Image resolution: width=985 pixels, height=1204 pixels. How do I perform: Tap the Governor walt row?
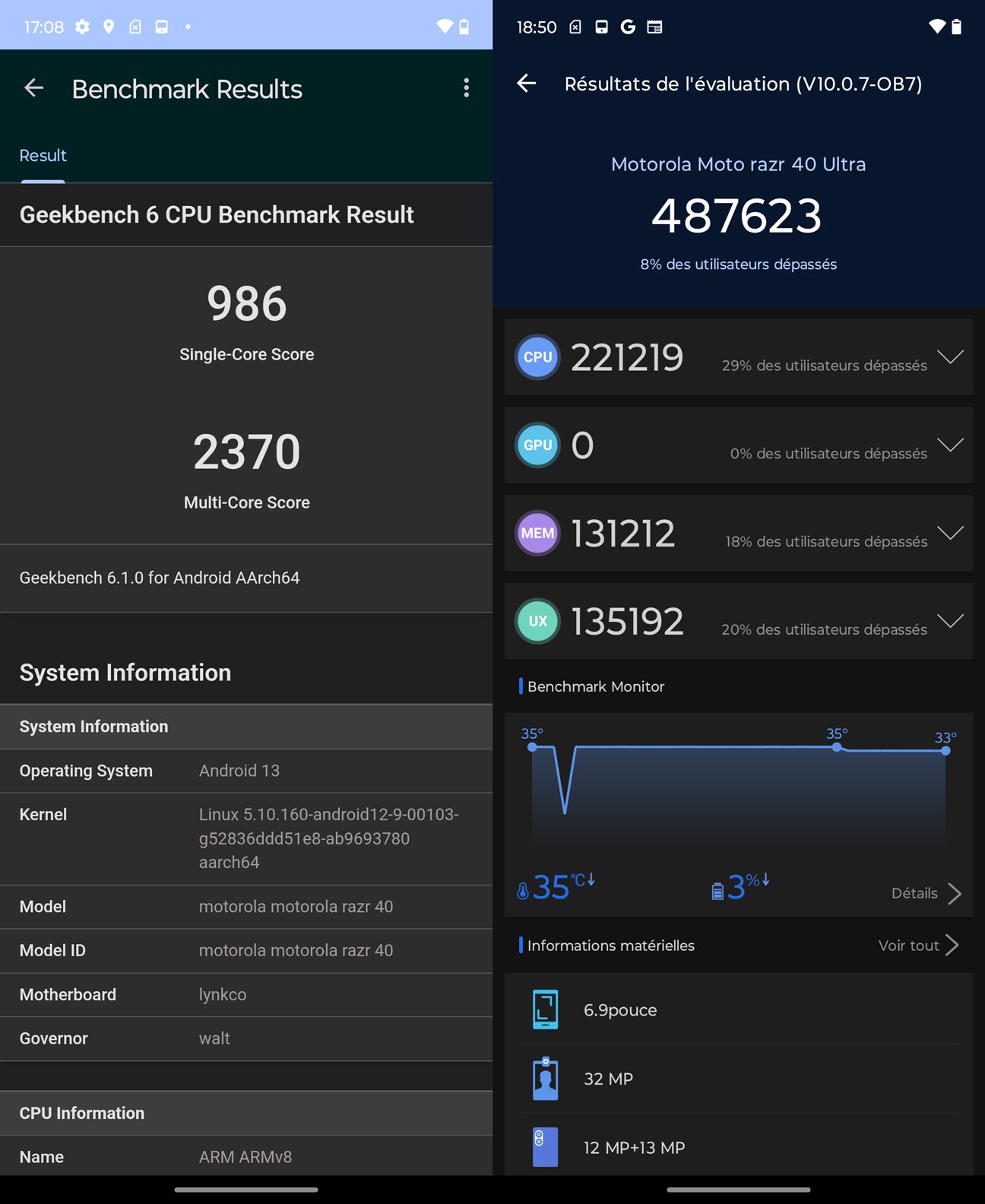(x=246, y=1038)
